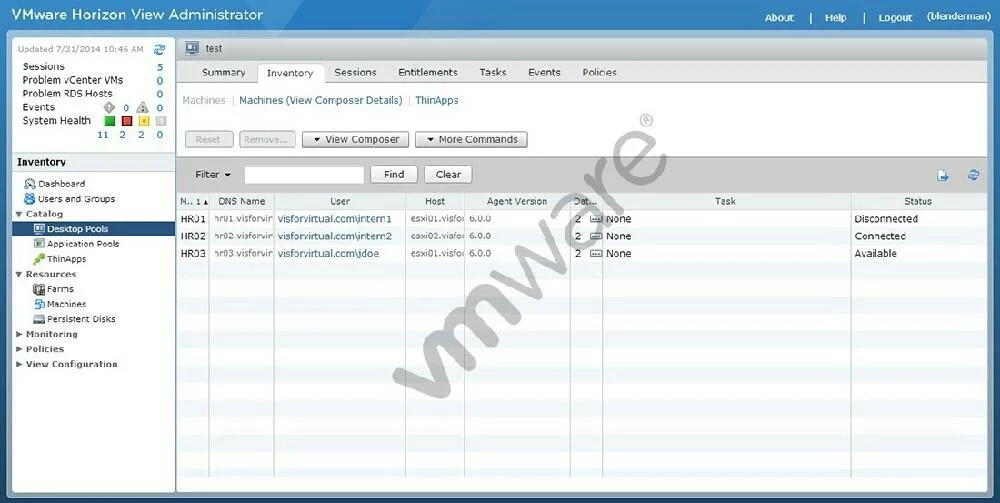
Task: Open the View Composer dropdown button
Action: tap(355, 140)
